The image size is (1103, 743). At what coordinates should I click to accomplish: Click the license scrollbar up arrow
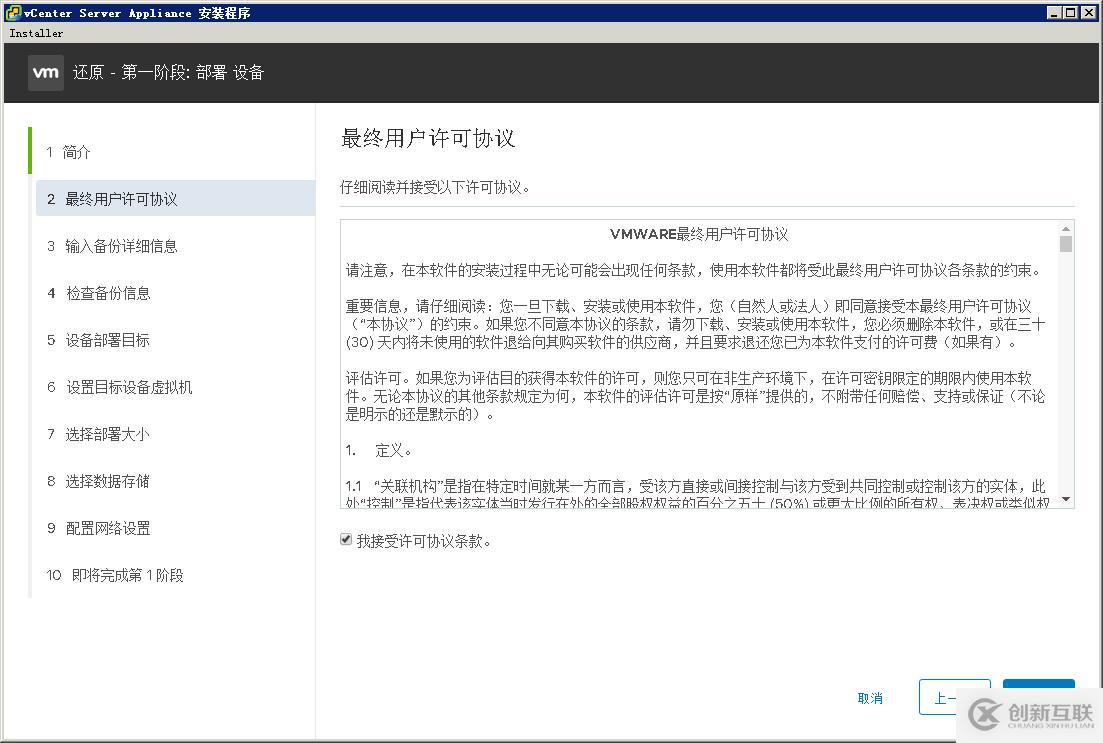[x=1066, y=228]
